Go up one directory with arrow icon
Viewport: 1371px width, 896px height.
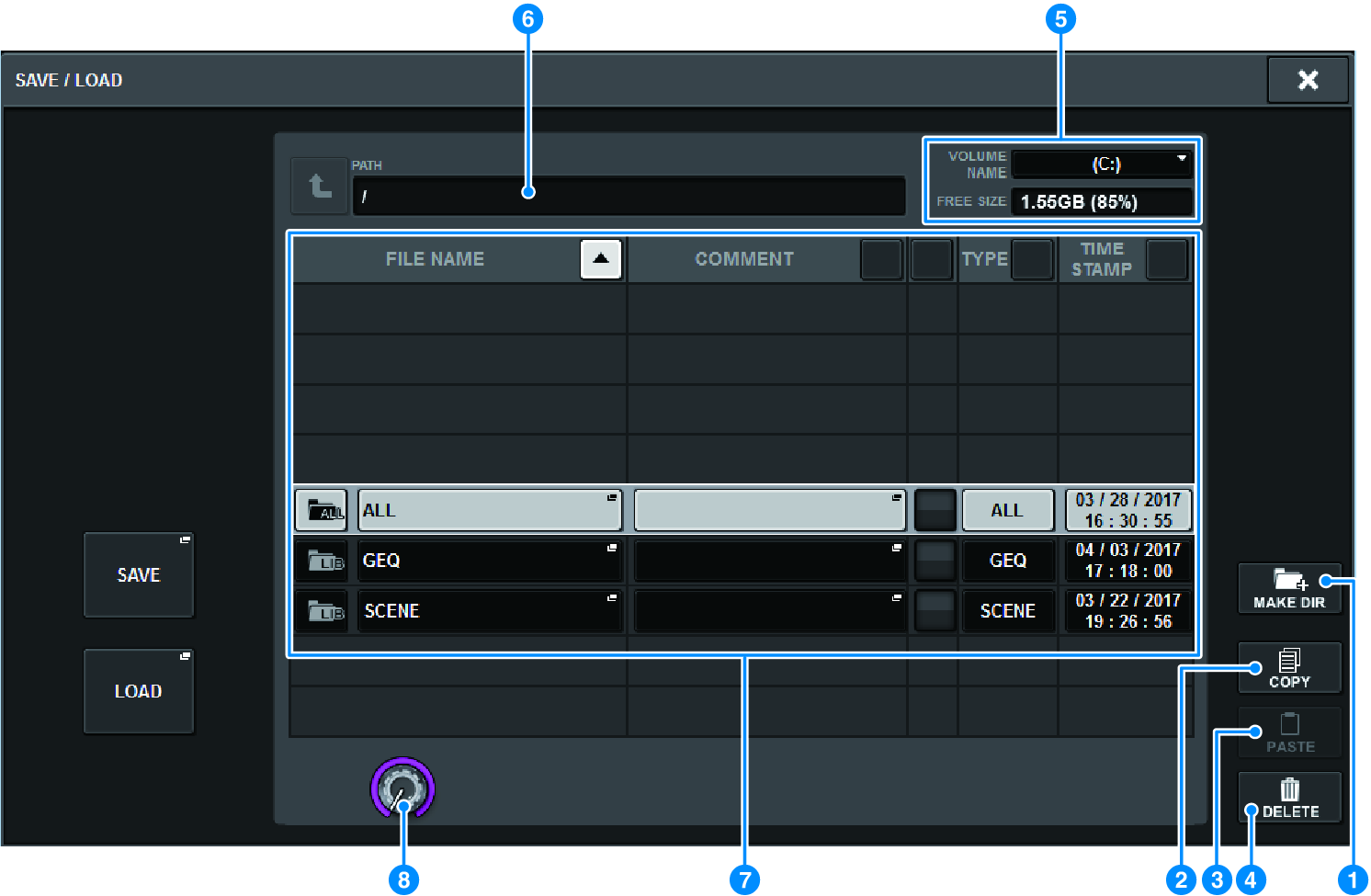pos(319,186)
